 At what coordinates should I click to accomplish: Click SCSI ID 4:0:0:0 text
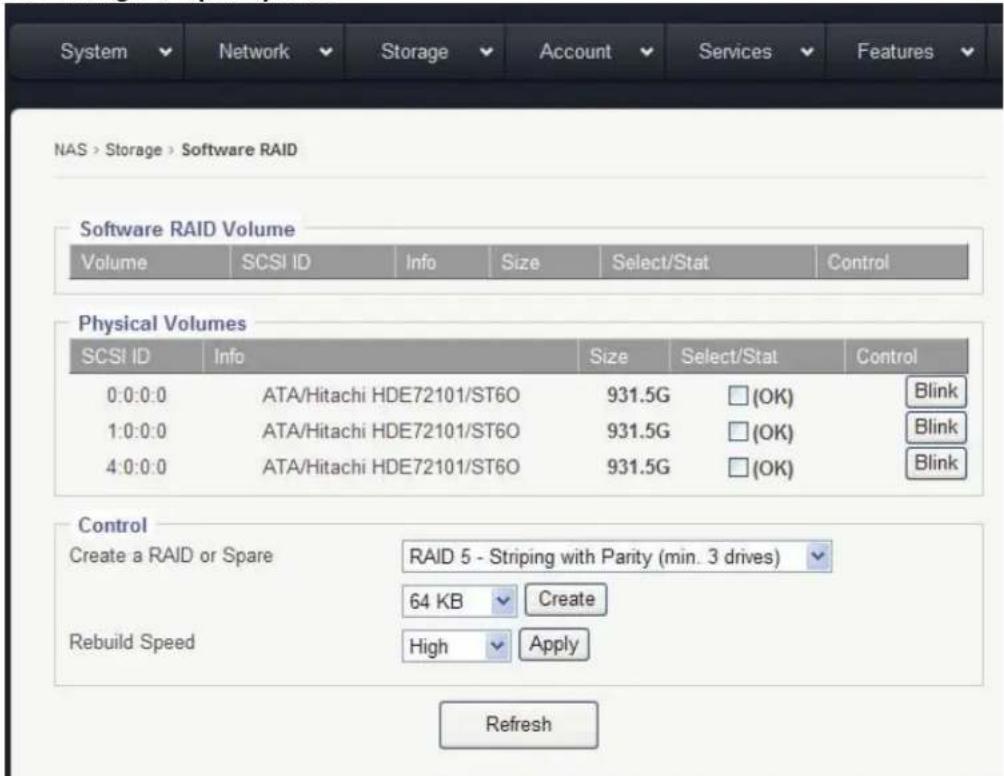click(x=136, y=467)
